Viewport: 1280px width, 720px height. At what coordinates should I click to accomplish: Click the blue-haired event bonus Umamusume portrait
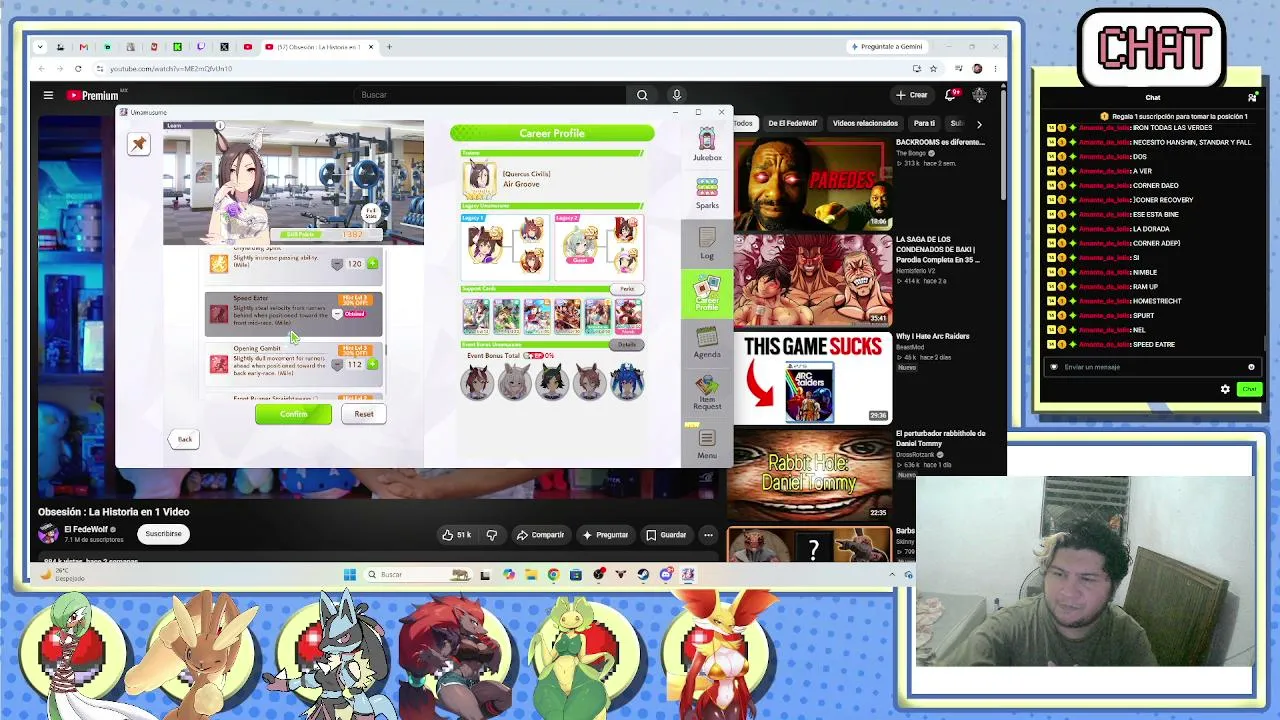(627, 382)
